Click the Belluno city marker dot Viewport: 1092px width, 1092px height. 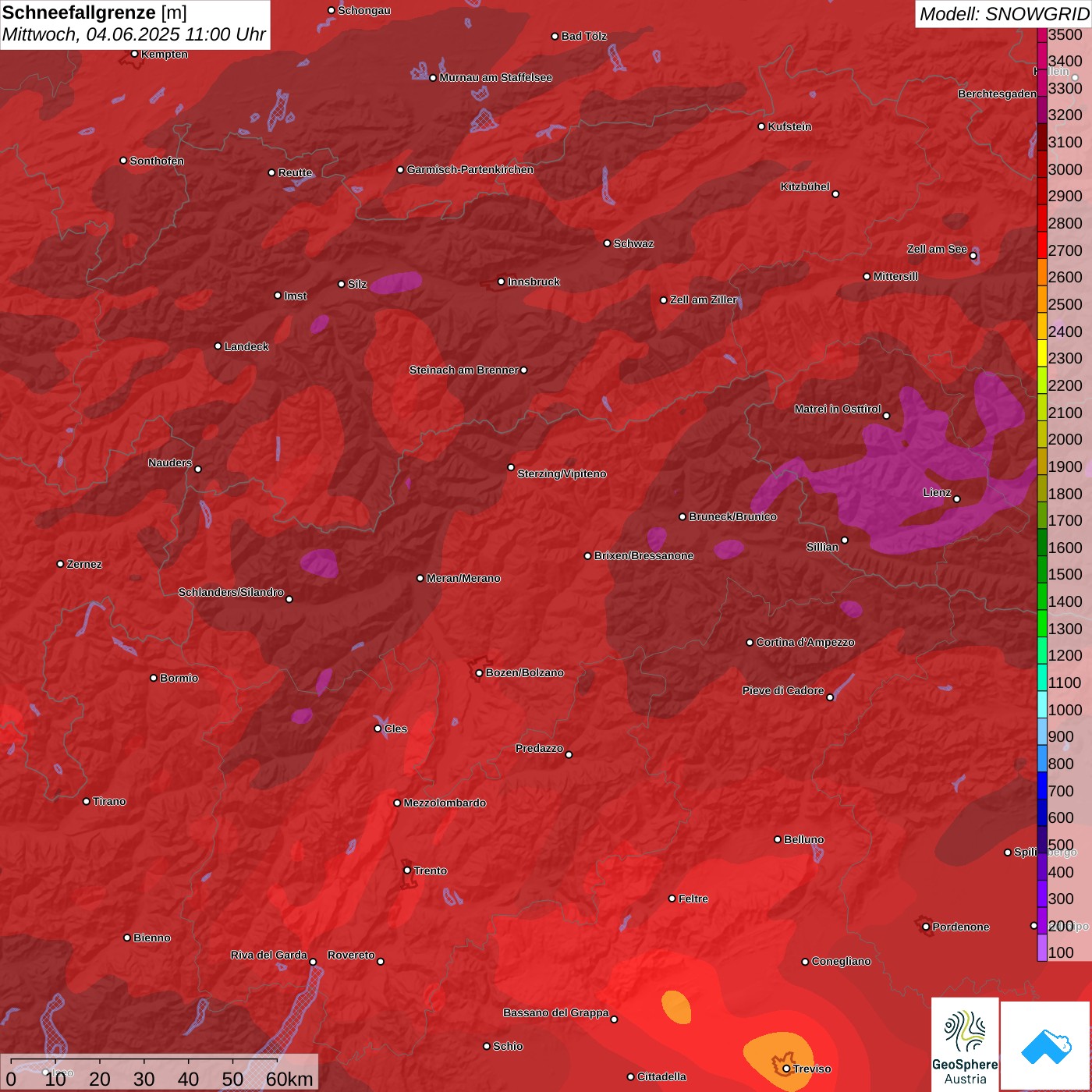click(778, 839)
